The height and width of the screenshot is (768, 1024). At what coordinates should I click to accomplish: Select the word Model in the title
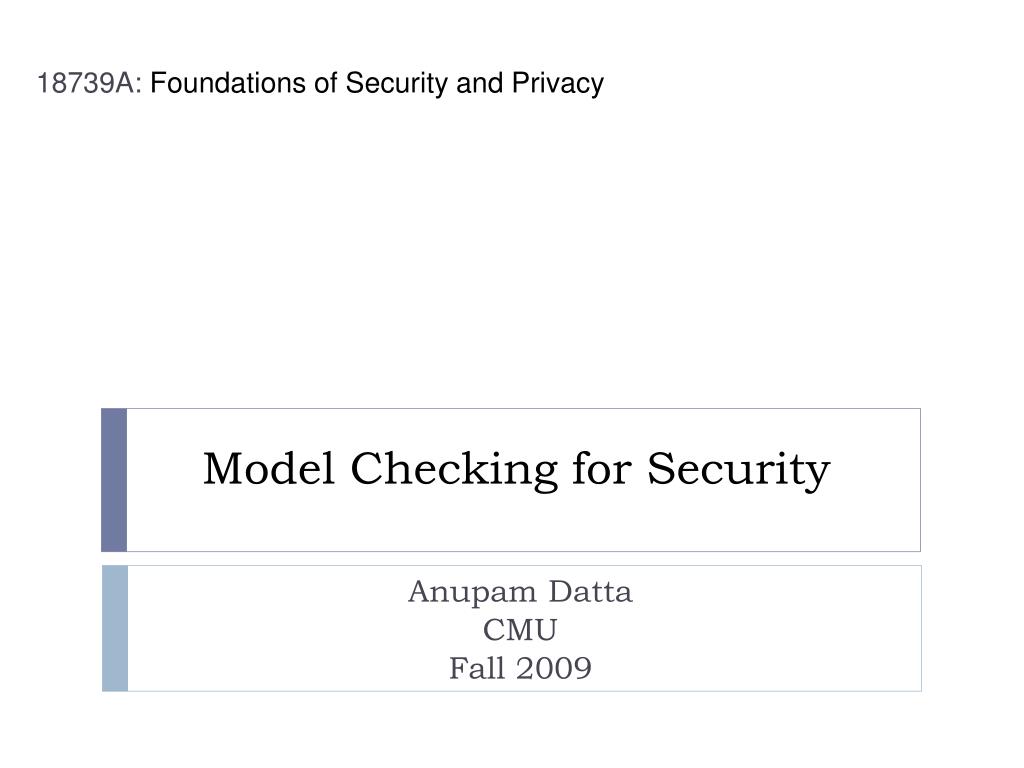(269, 468)
